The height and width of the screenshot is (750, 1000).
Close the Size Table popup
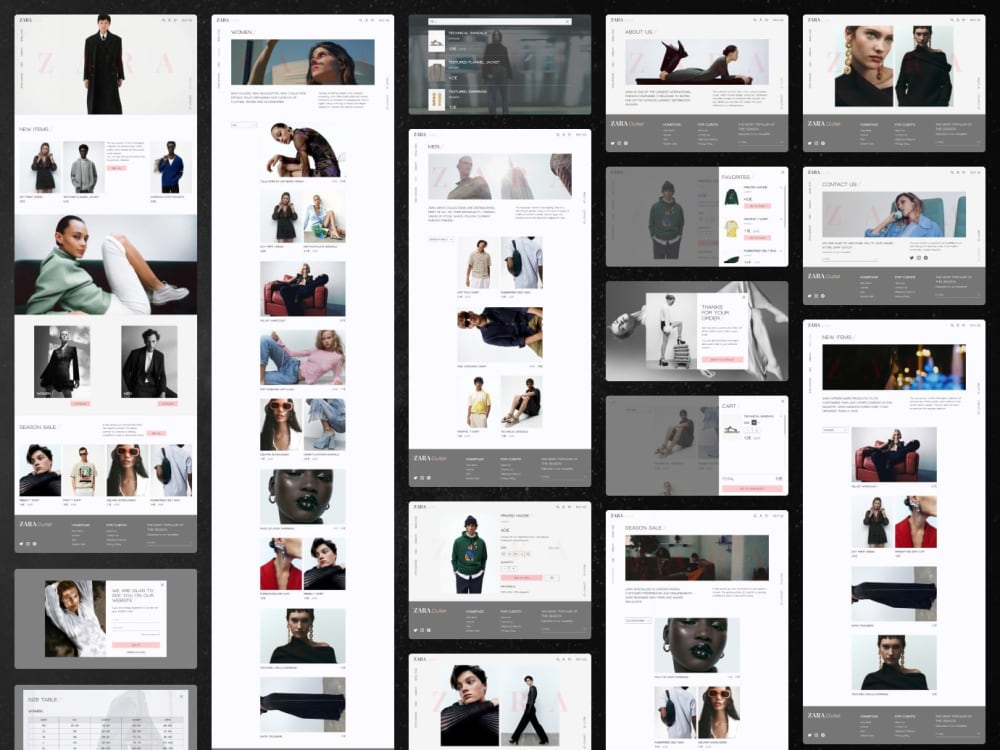[182, 696]
